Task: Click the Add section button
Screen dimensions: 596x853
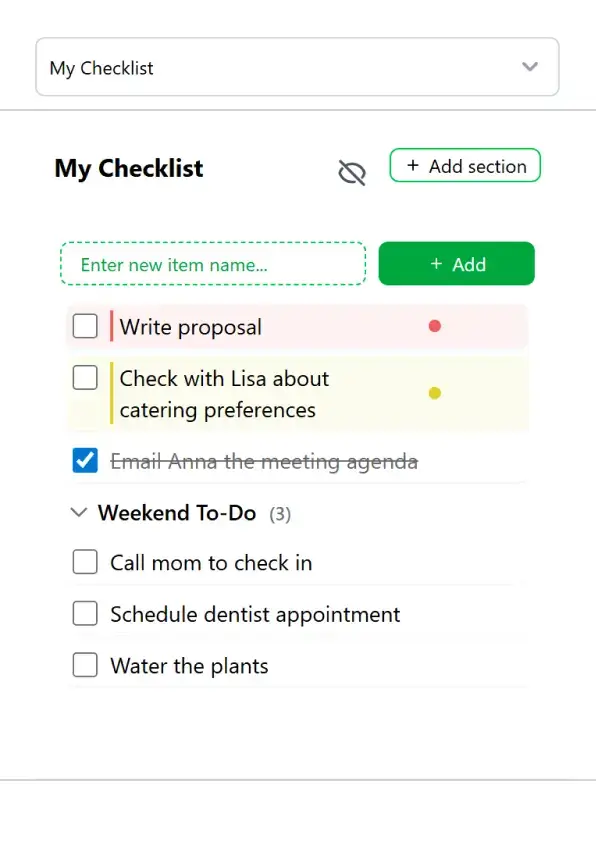Action: tap(465, 165)
